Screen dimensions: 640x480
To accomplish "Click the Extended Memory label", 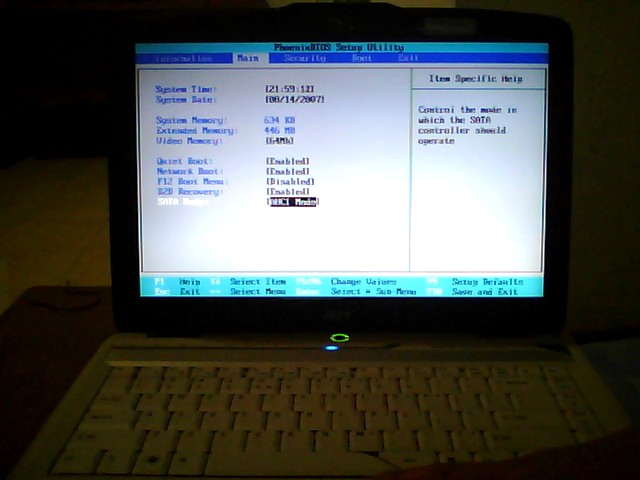I will click(x=196, y=131).
